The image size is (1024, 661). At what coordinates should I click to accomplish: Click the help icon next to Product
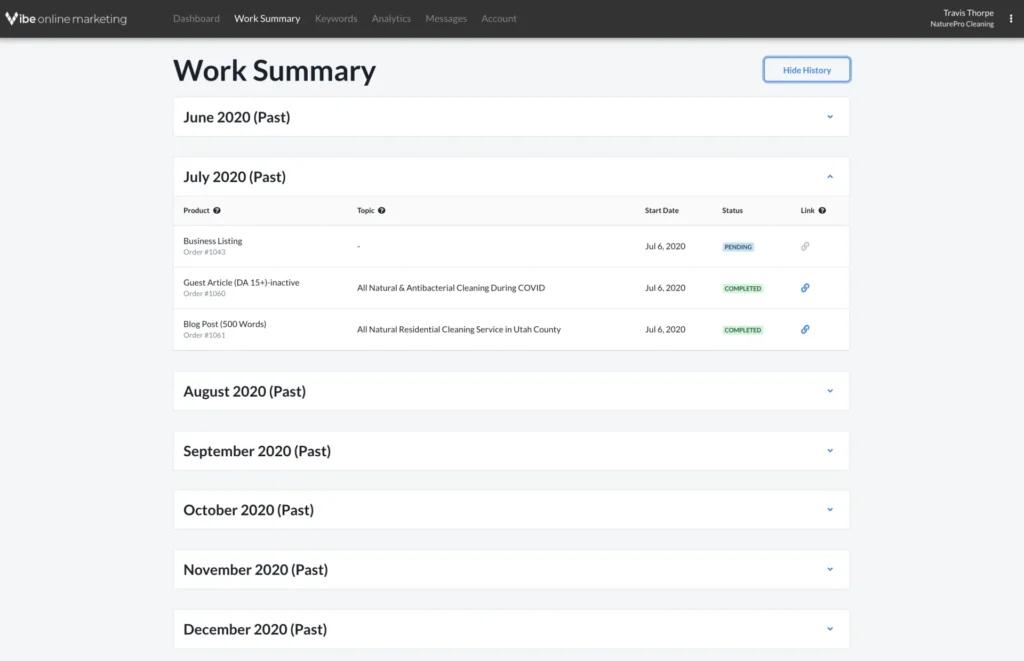point(217,211)
